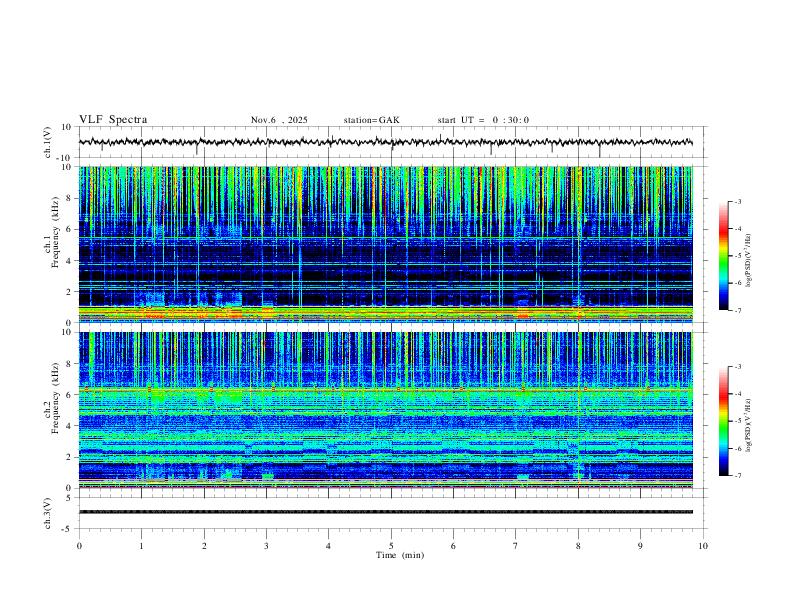This screenshot has height=612, width=792.
Task: Click the "VLF Spectra" plot title
Action: pos(113,120)
